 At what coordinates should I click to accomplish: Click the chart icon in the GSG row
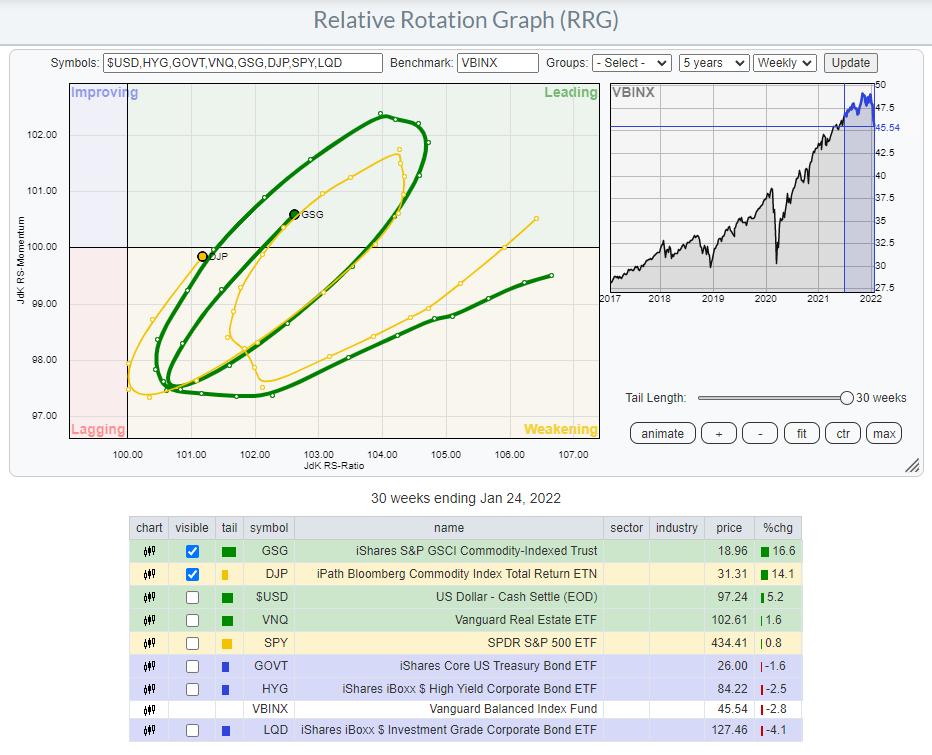click(149, 551)
